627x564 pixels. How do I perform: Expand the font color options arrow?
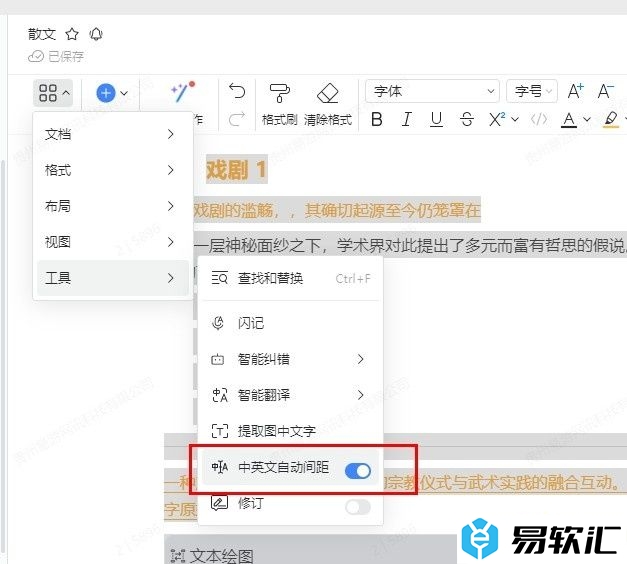tap(587, 119)
